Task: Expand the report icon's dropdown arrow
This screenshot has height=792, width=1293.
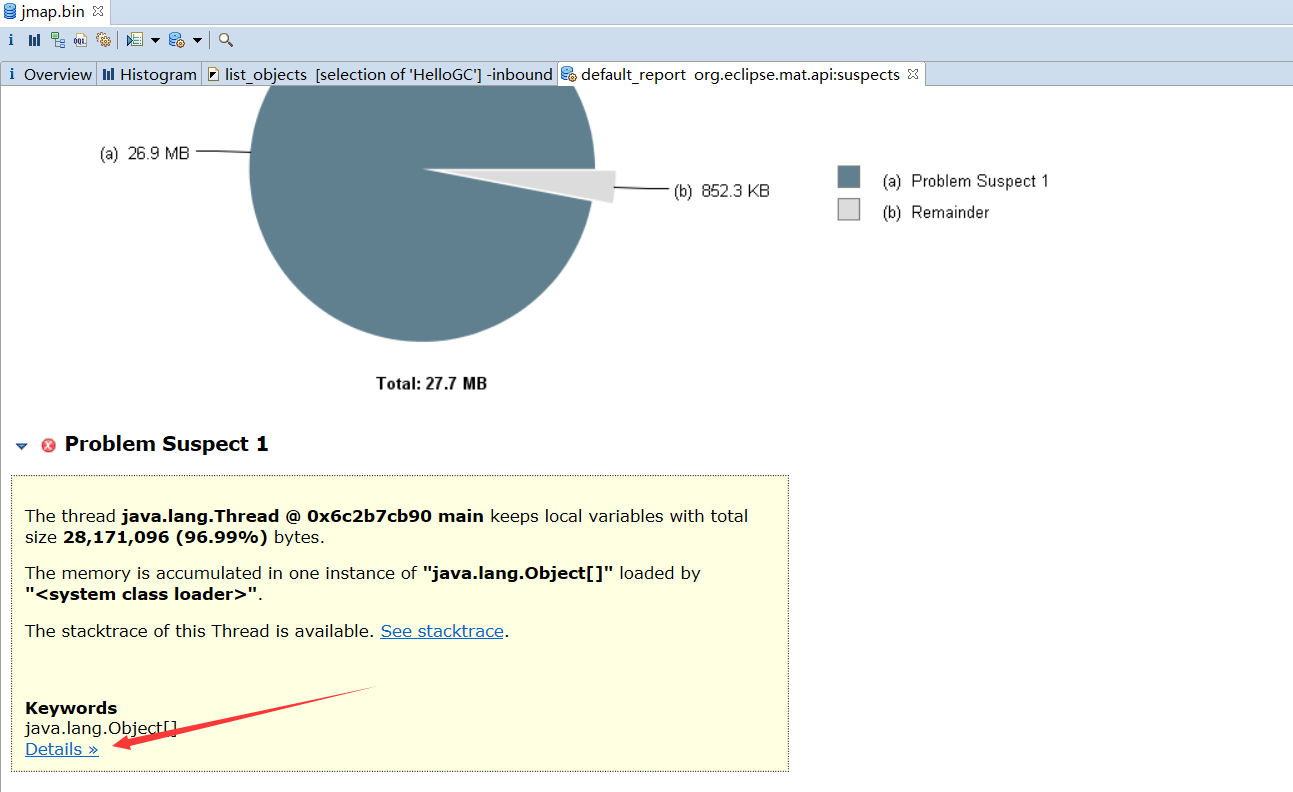Action: tap(197, 41)
